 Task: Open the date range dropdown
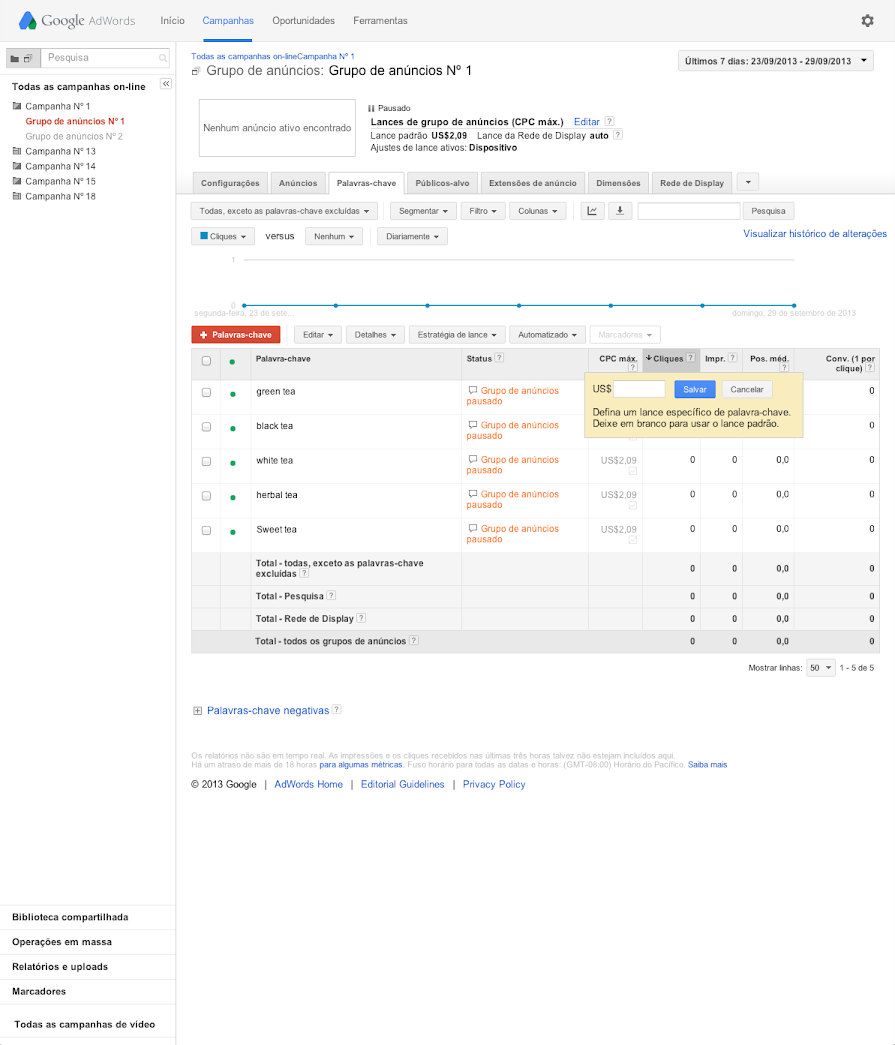click(776, 61)
